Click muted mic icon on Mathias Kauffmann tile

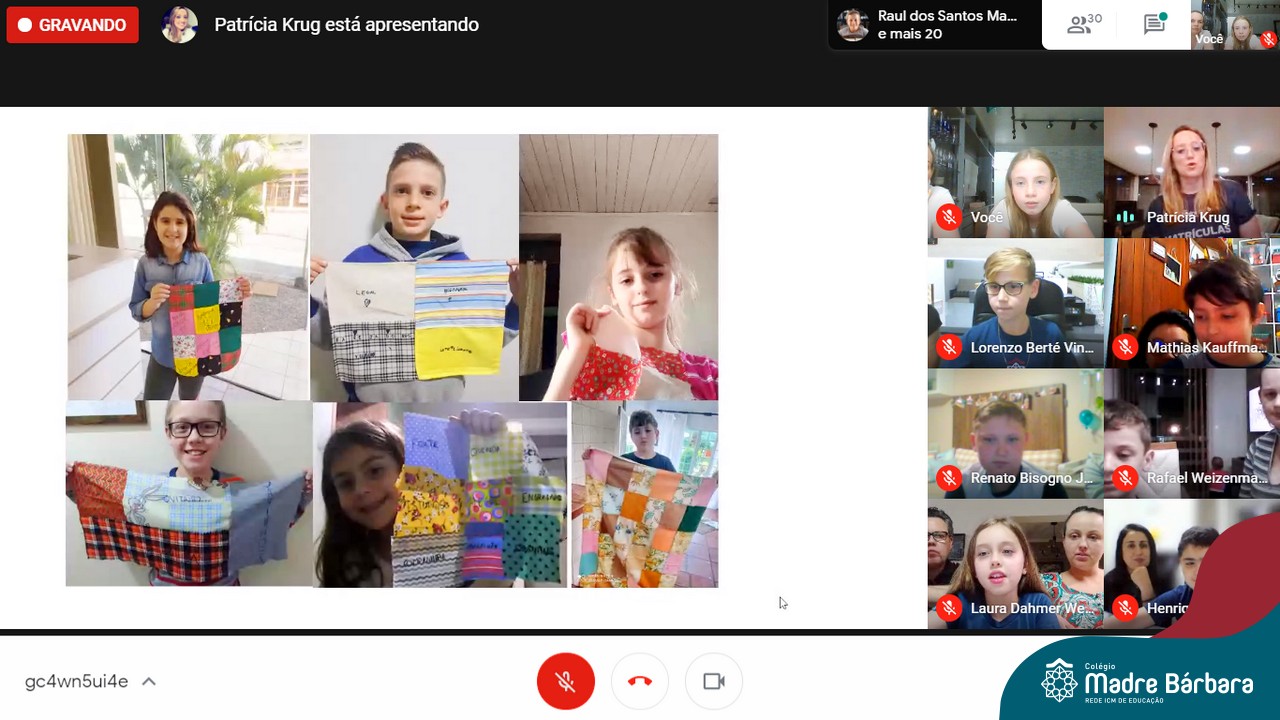coord(1125,348)
